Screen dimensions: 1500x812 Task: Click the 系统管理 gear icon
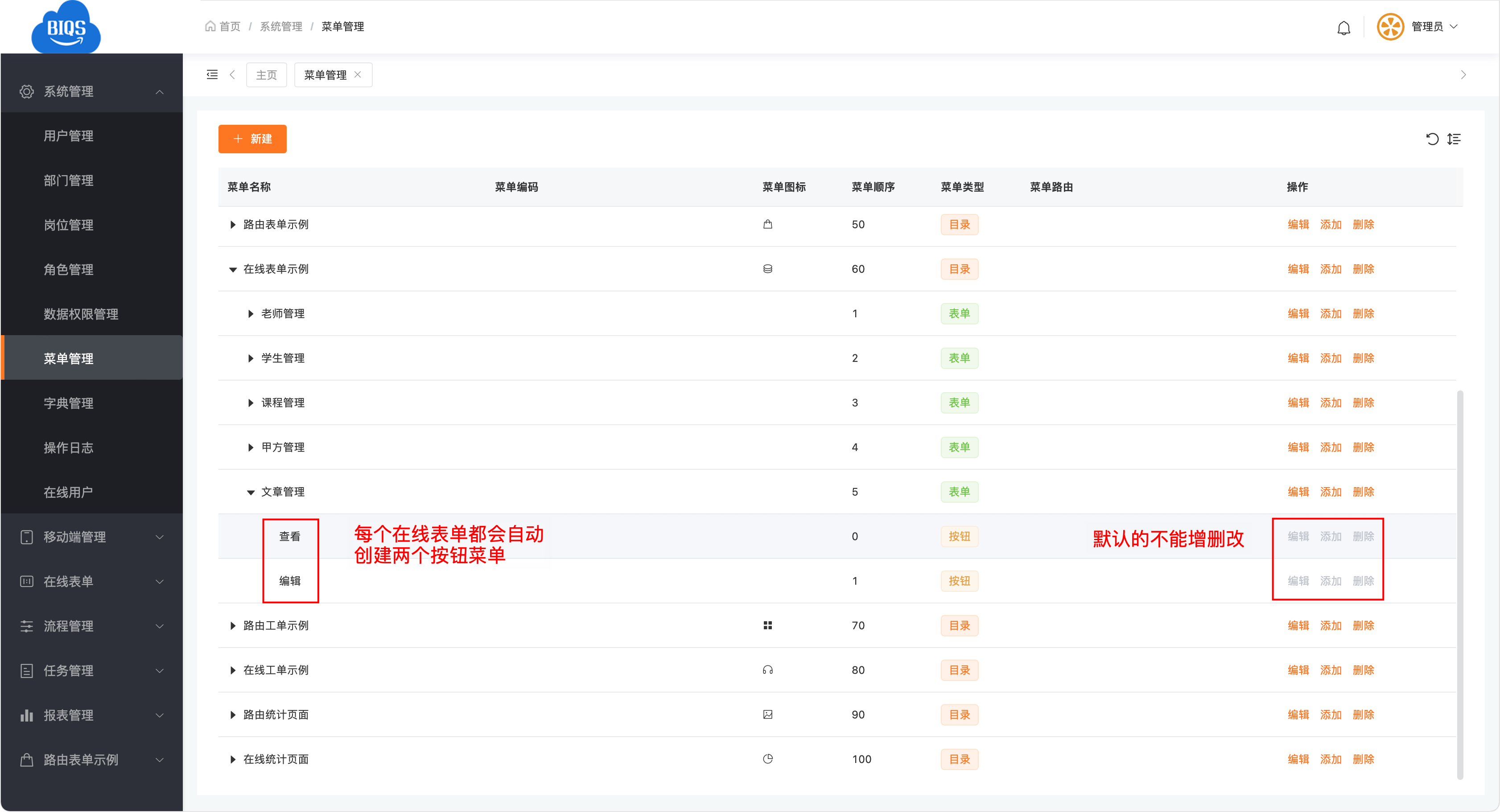click(x=27, y=91)
